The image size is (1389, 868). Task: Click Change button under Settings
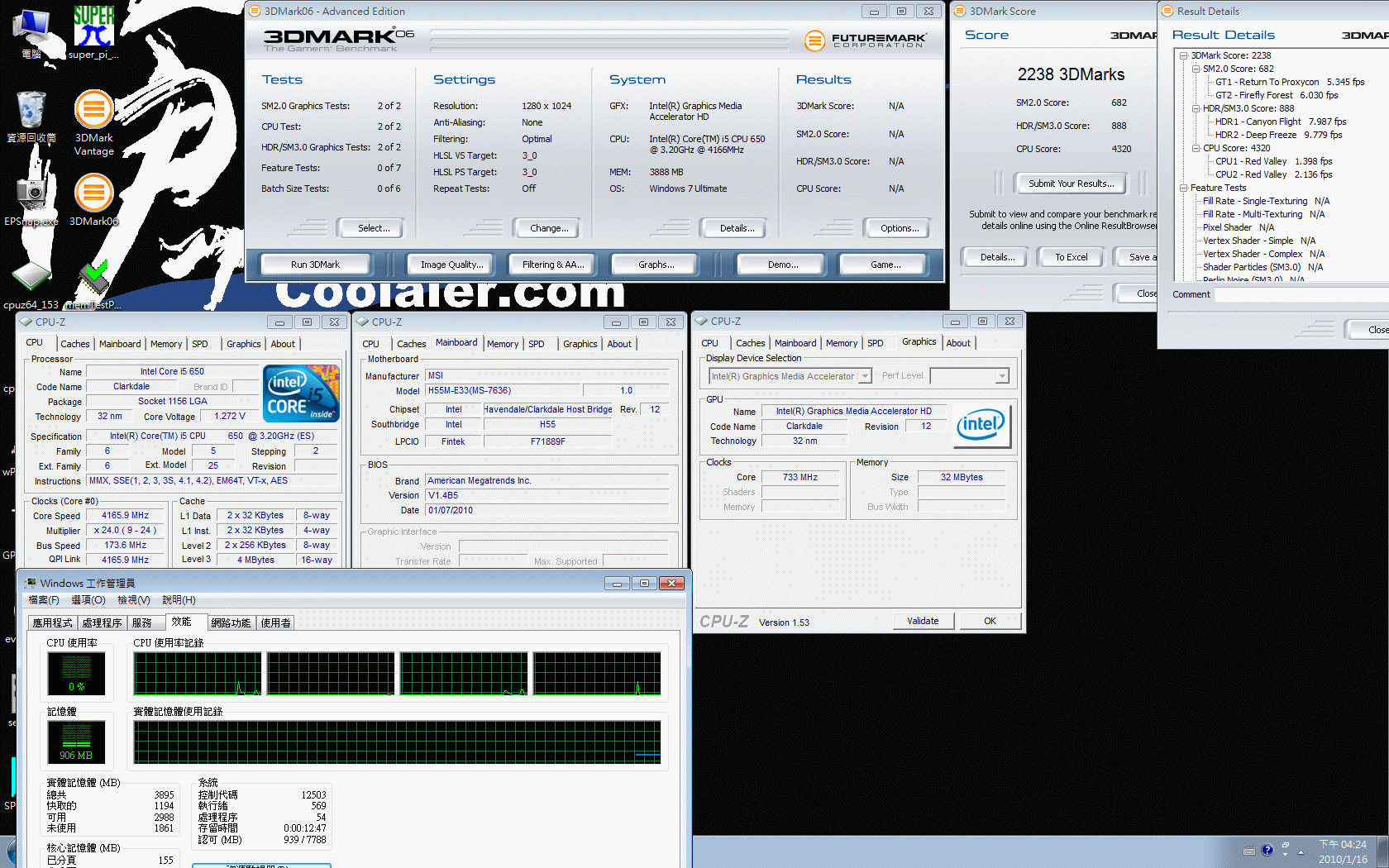click(x=549, y=228)
